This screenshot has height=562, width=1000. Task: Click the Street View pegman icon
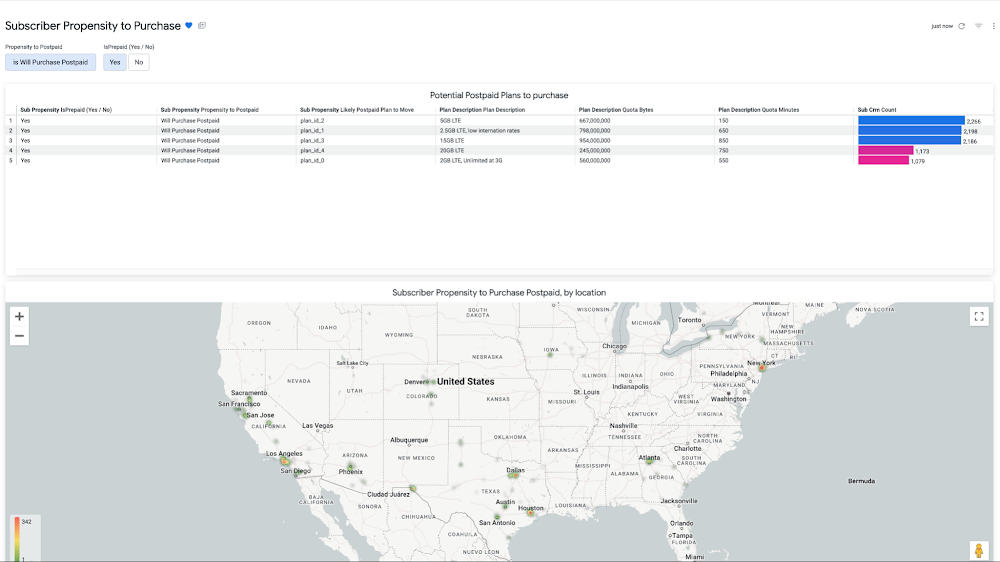tap(979, 550)
